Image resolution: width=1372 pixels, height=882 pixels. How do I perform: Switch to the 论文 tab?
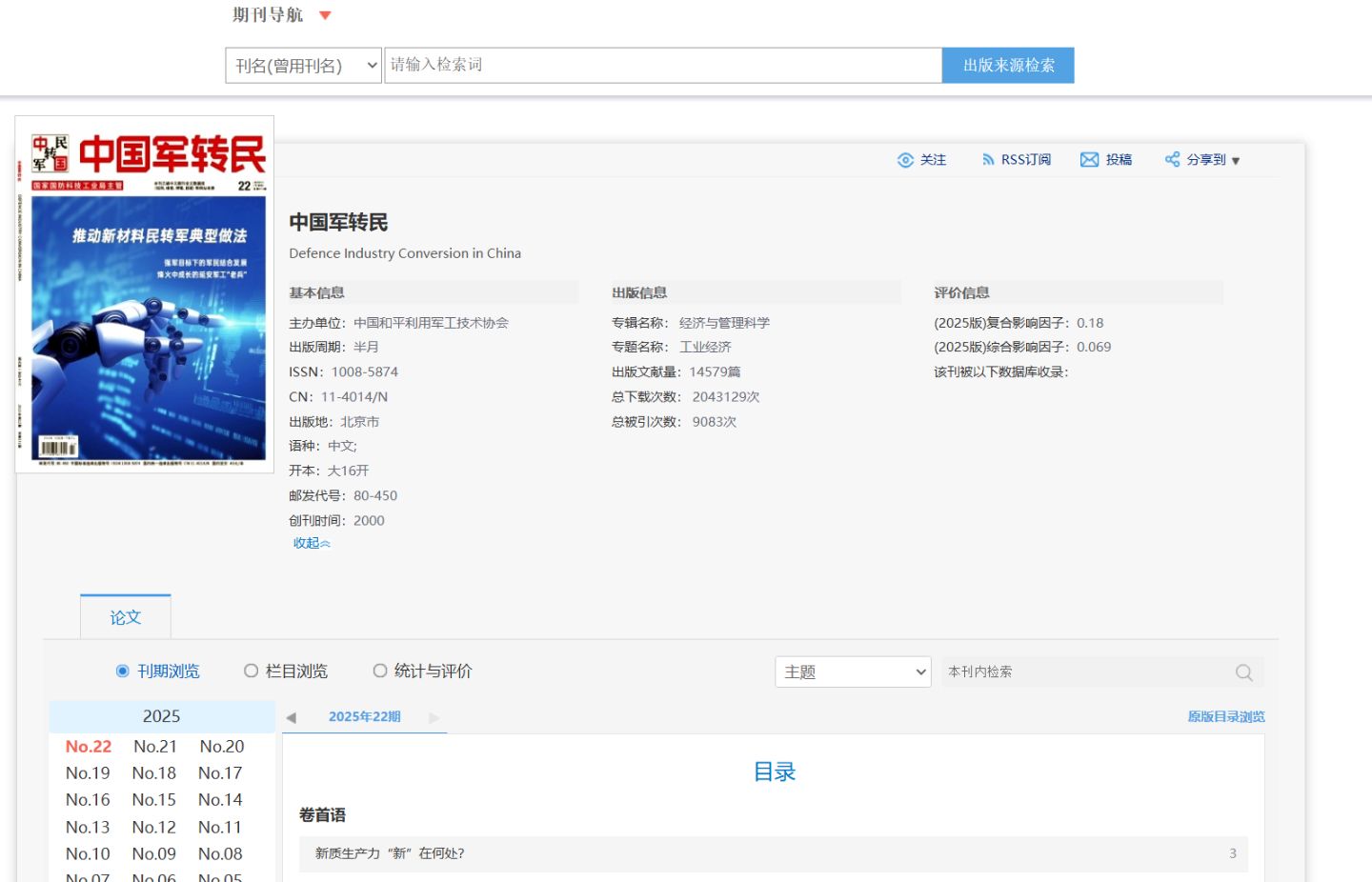pos(126,617)
